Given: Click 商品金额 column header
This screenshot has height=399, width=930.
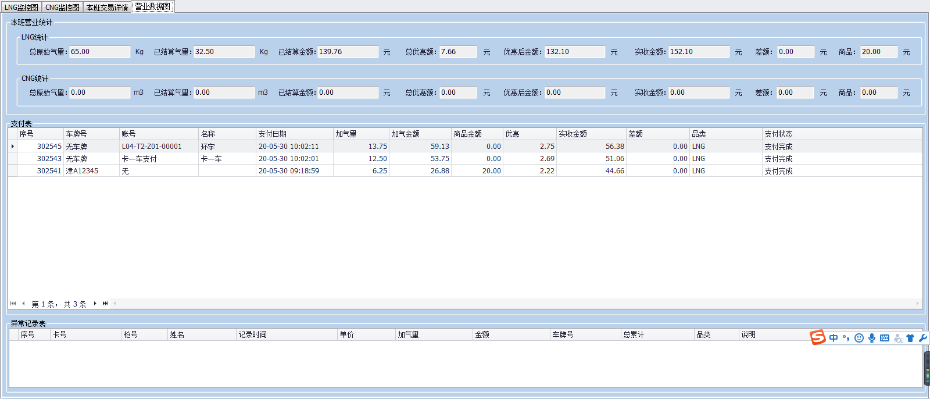Looking at the screenshot, I should point(477,135).
